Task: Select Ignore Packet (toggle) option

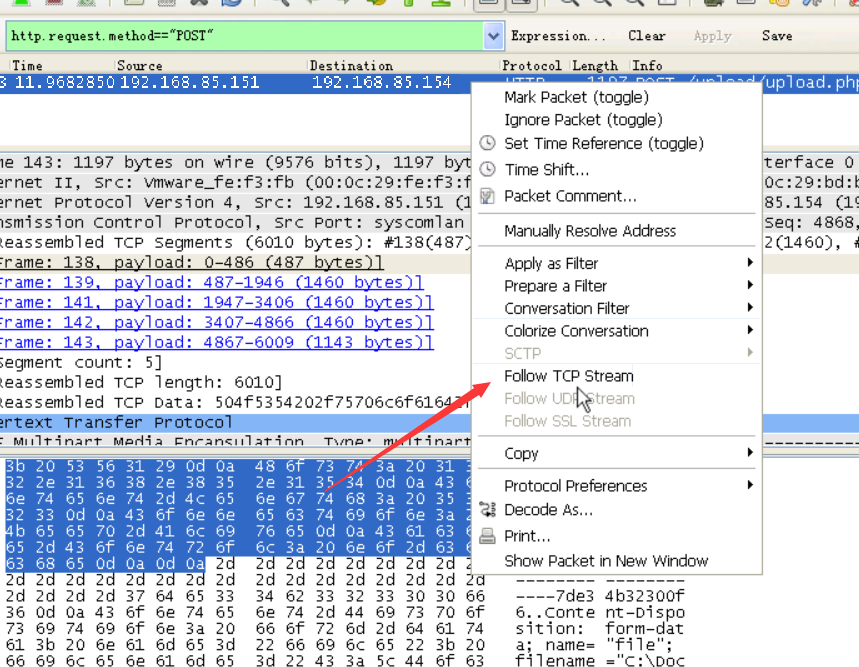Action: (x=583, y=120)
